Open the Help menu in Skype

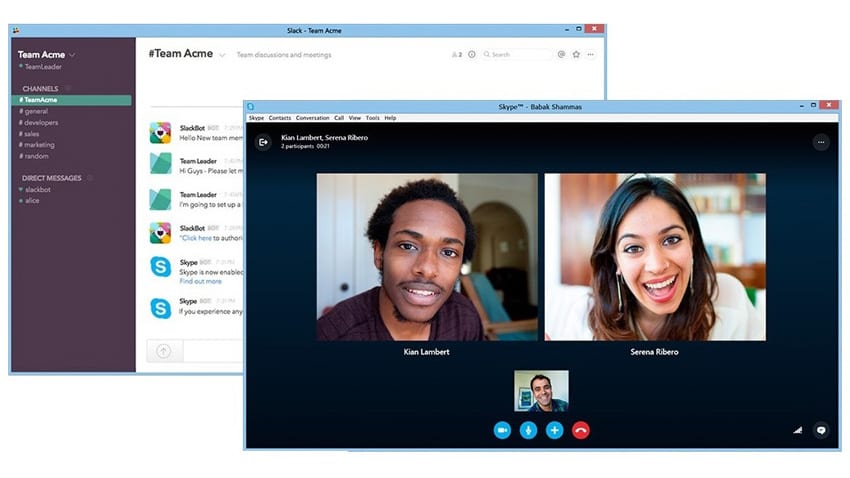pyautogui.click(x=390, y=118)
